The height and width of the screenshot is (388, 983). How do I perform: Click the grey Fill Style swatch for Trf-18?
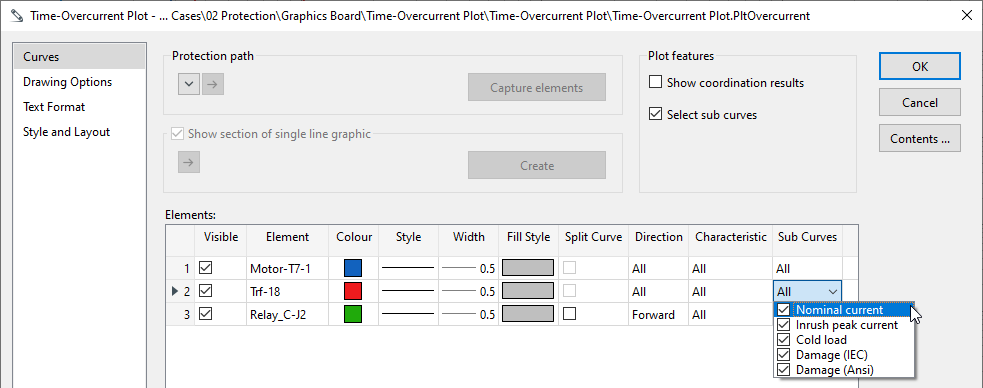[528, 291]
